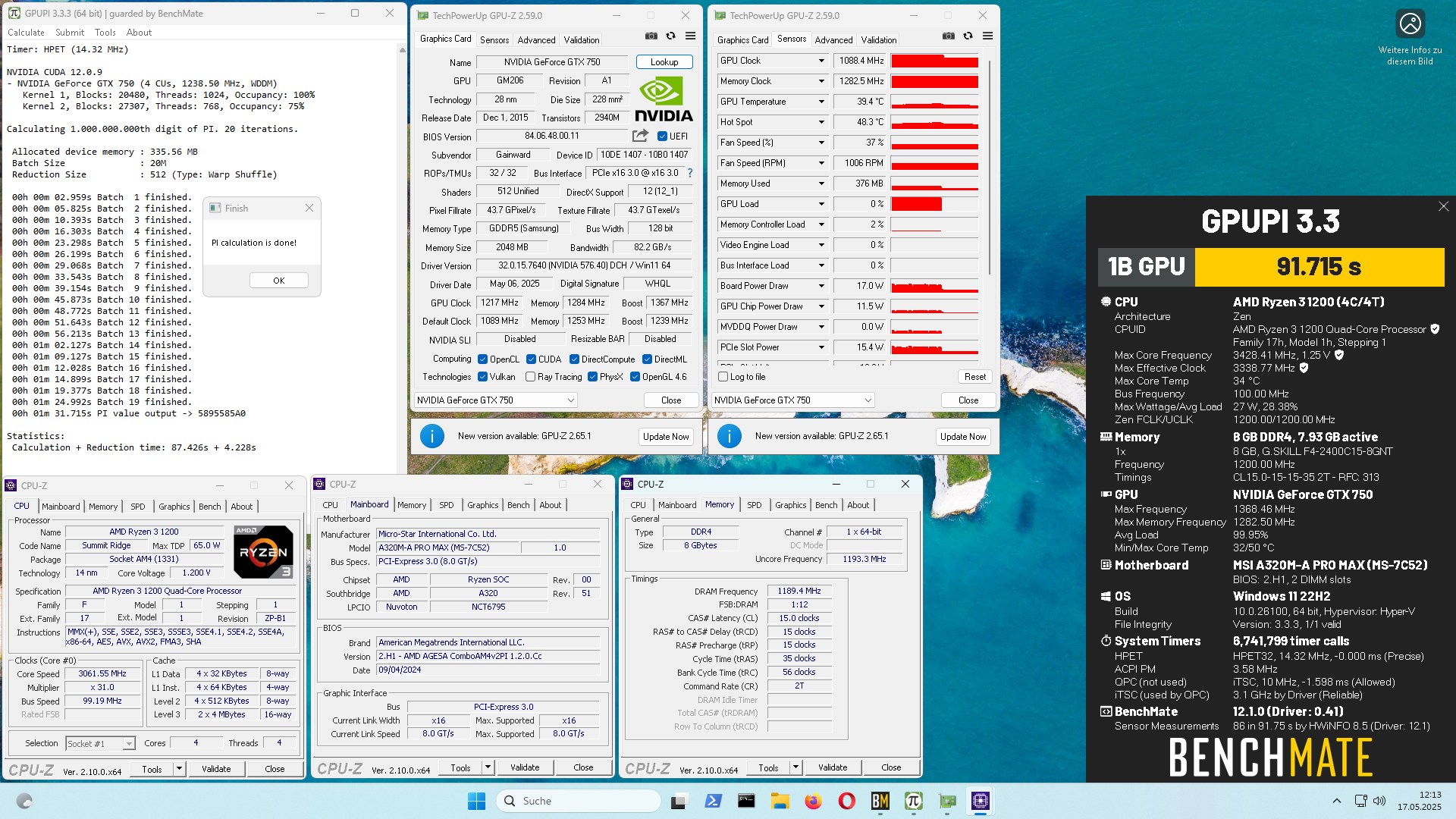Open File Explorer from the taskbar
This screenshot has width=1456, height=819.
coord(780,801)
